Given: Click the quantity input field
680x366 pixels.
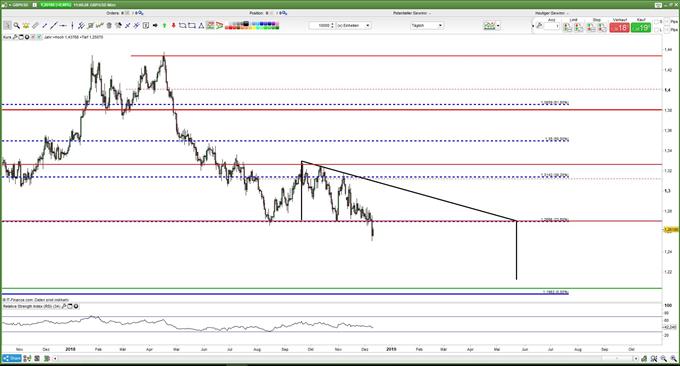Looking at the screenshot, I should coord(322,26).
